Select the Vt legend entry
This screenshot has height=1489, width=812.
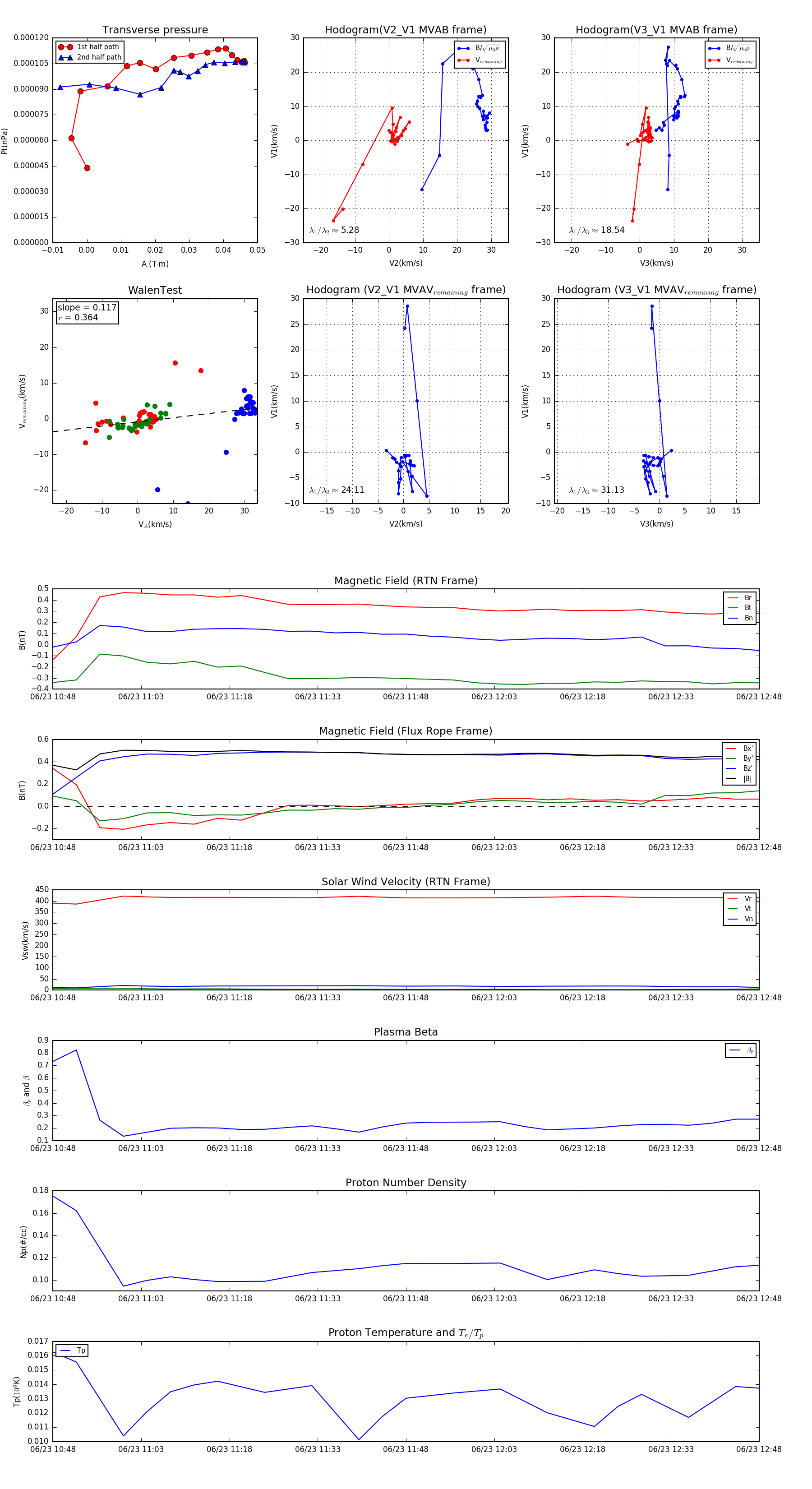click(x=740, y=909)
